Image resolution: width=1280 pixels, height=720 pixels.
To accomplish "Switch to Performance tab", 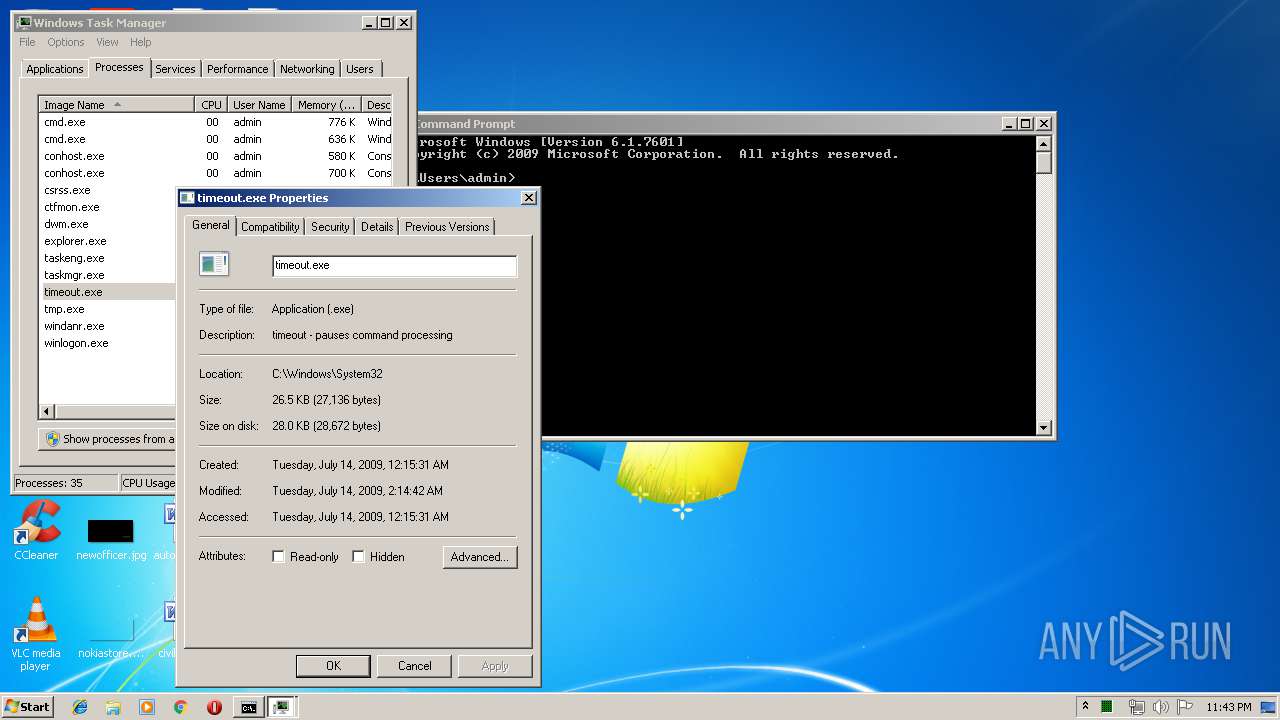I will [238, 69].
